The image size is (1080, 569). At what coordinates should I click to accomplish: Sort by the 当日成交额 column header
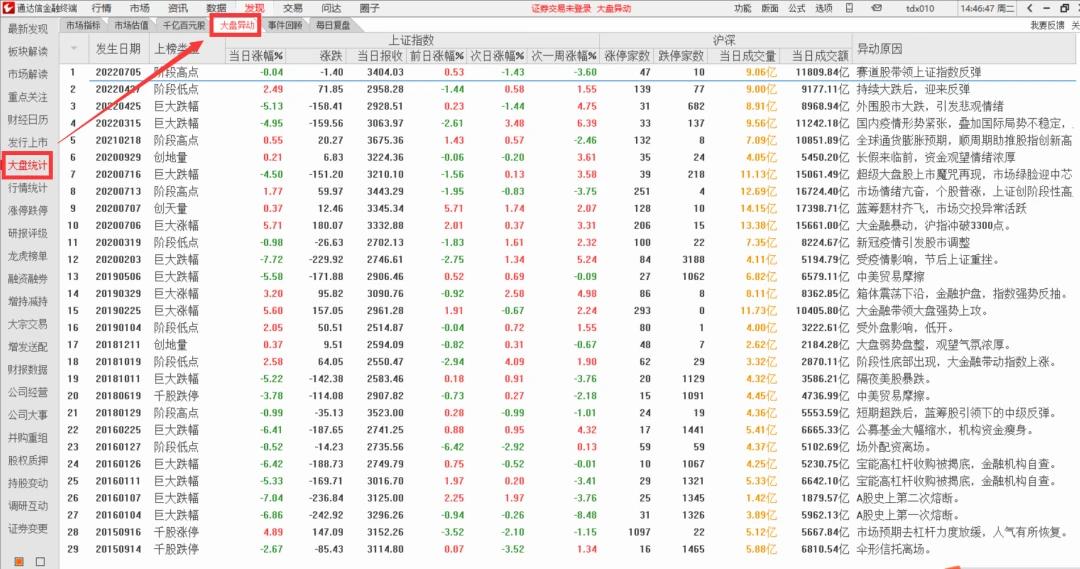coord(820,56)
